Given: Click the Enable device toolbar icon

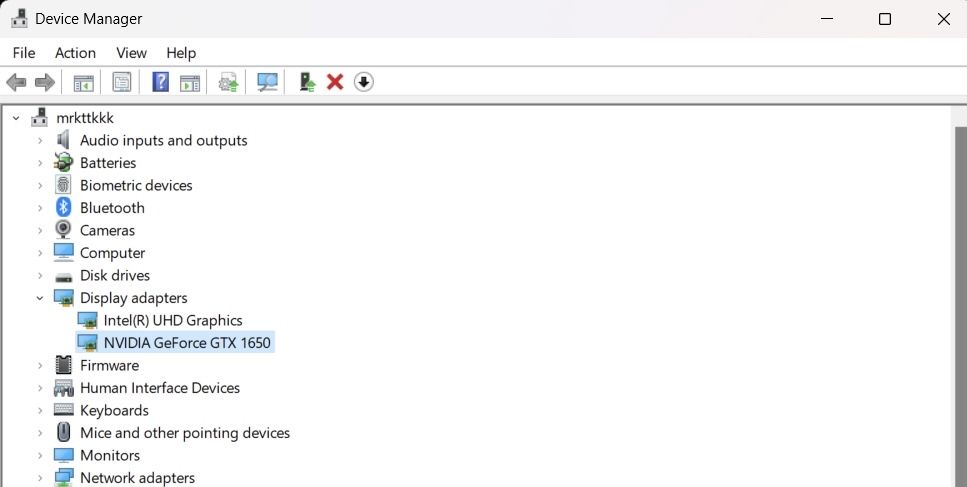Looking at the screenshot, I should (307, 82).
